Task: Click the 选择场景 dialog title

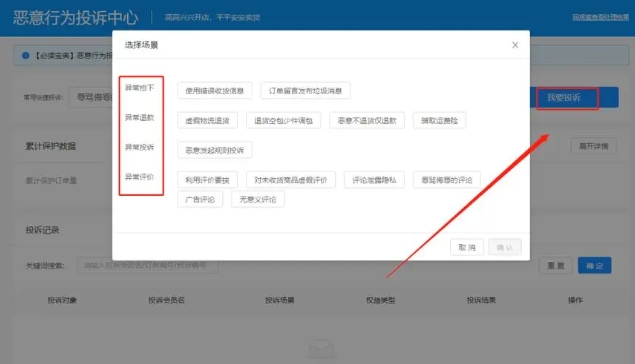Action: pos(141,45)
